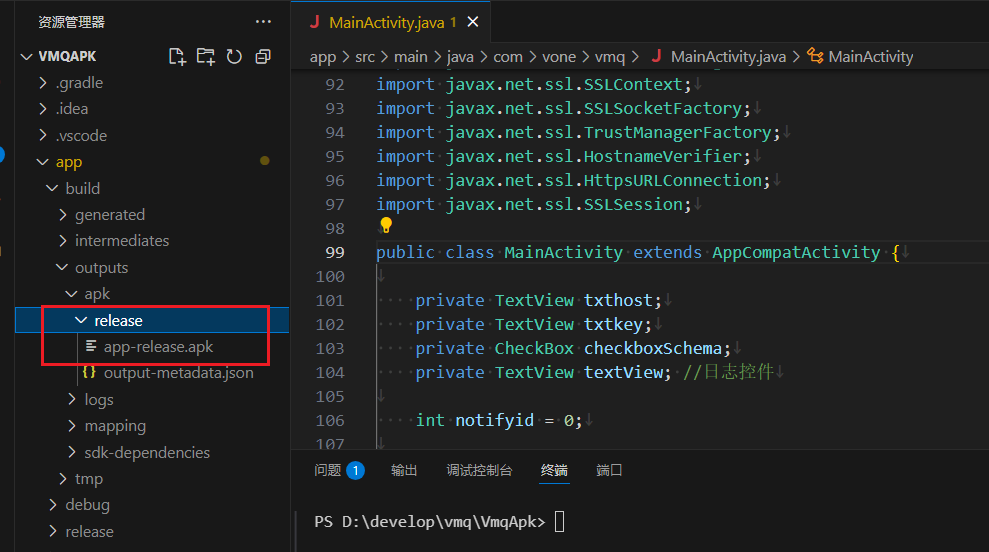Collapse the VMQAPK root project section
The width and height of the screenshot is (989, 552).
pos(67,57)
